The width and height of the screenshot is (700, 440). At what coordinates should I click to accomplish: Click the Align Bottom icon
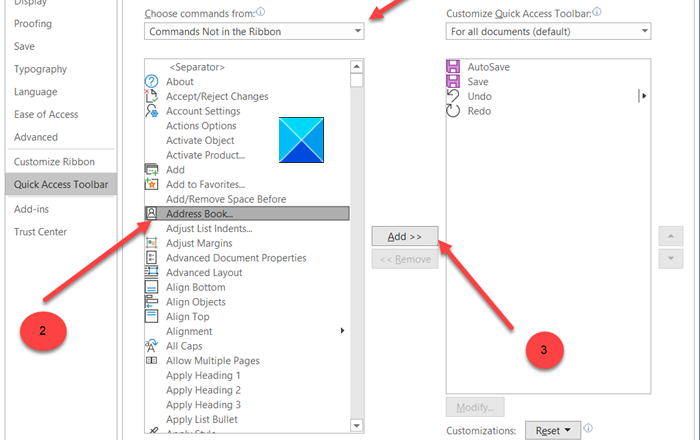(151, 286)
